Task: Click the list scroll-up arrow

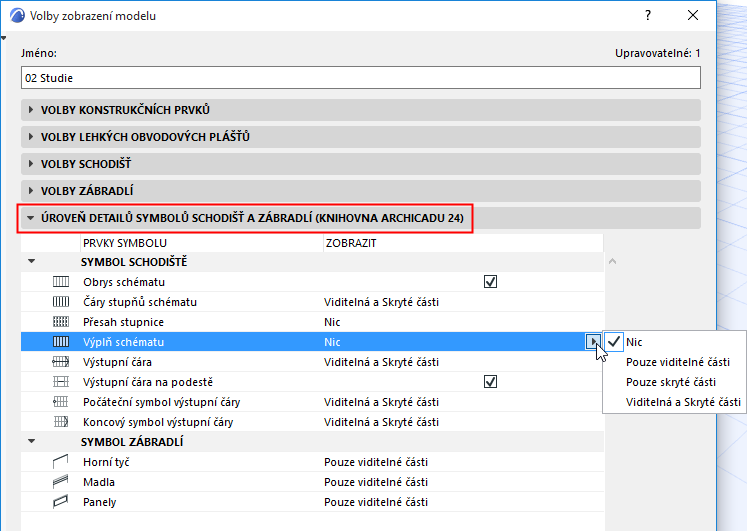Action: point(613,261)
